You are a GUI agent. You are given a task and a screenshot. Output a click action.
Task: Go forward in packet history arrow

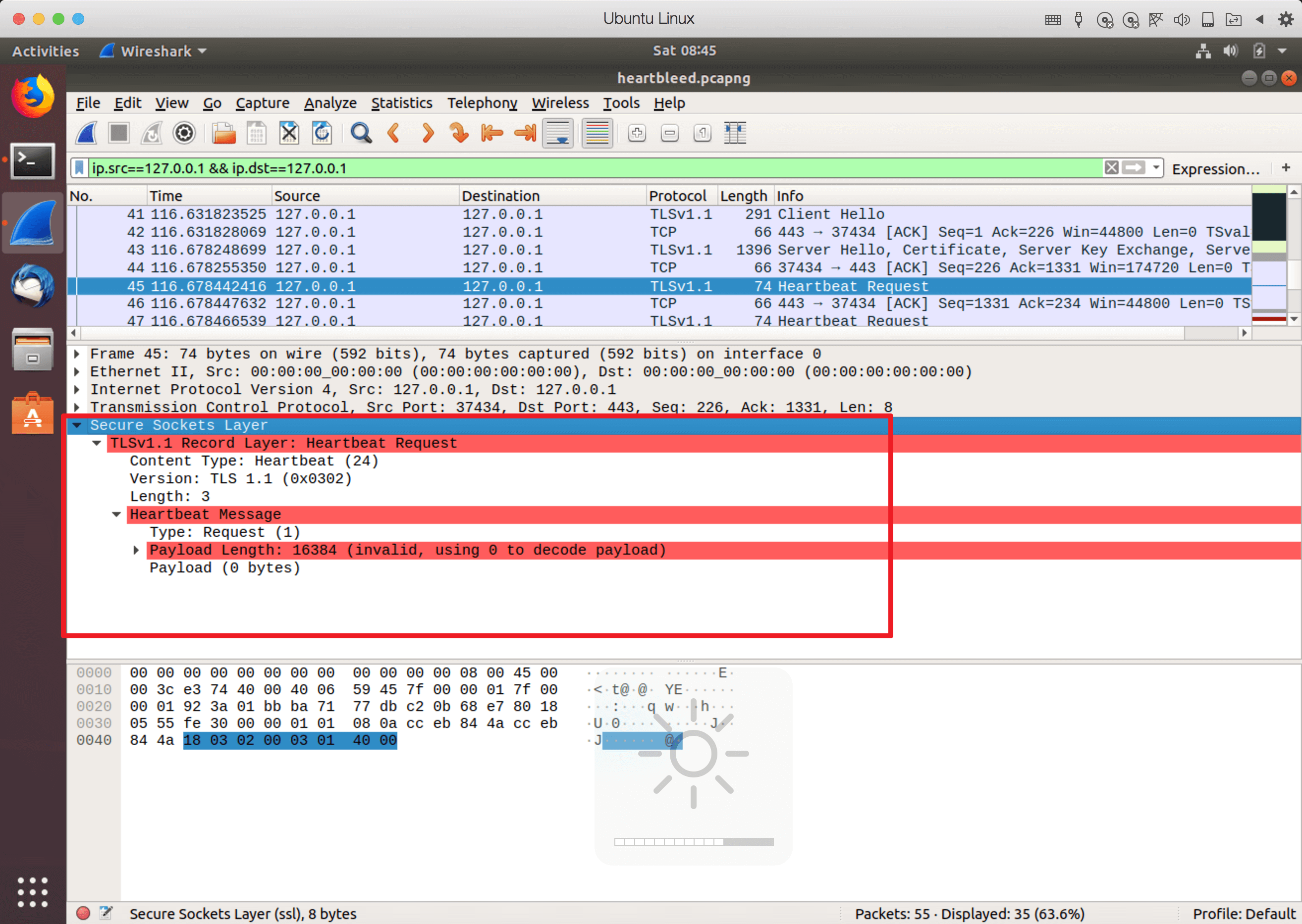pyautogui.click(x=427, y=134)
